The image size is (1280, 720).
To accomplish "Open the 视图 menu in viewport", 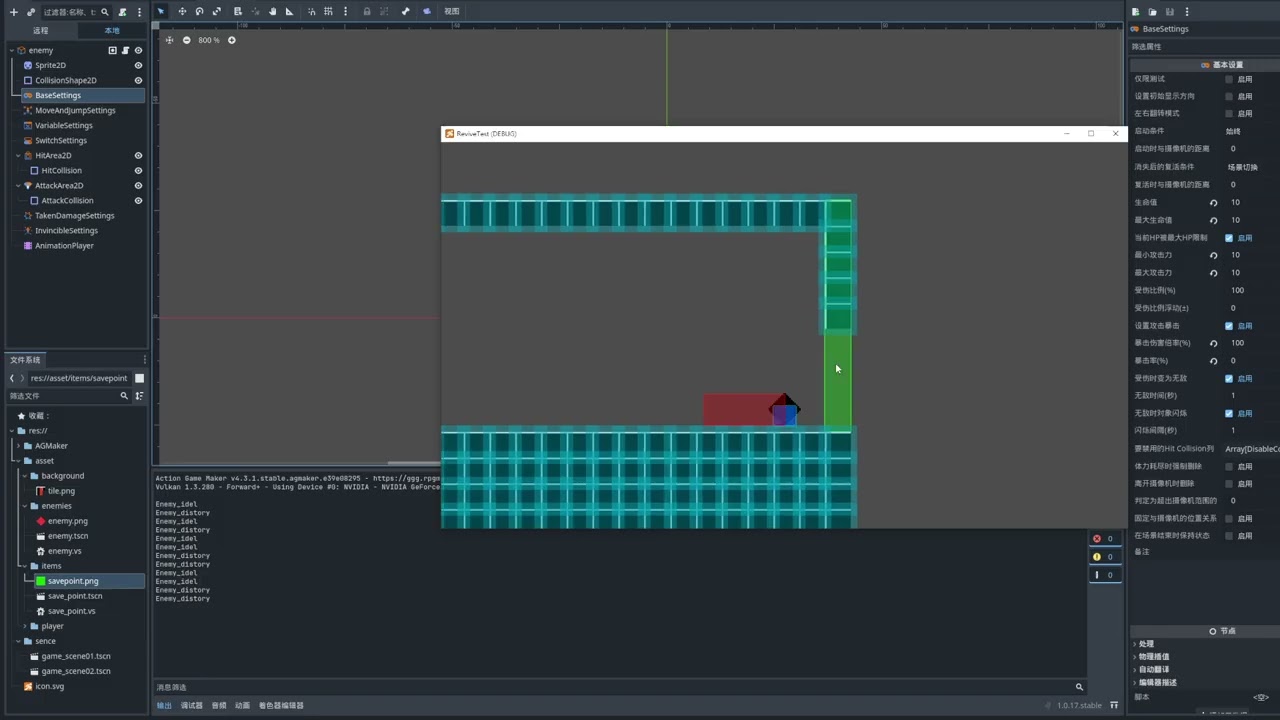I will tap(452, 11).
